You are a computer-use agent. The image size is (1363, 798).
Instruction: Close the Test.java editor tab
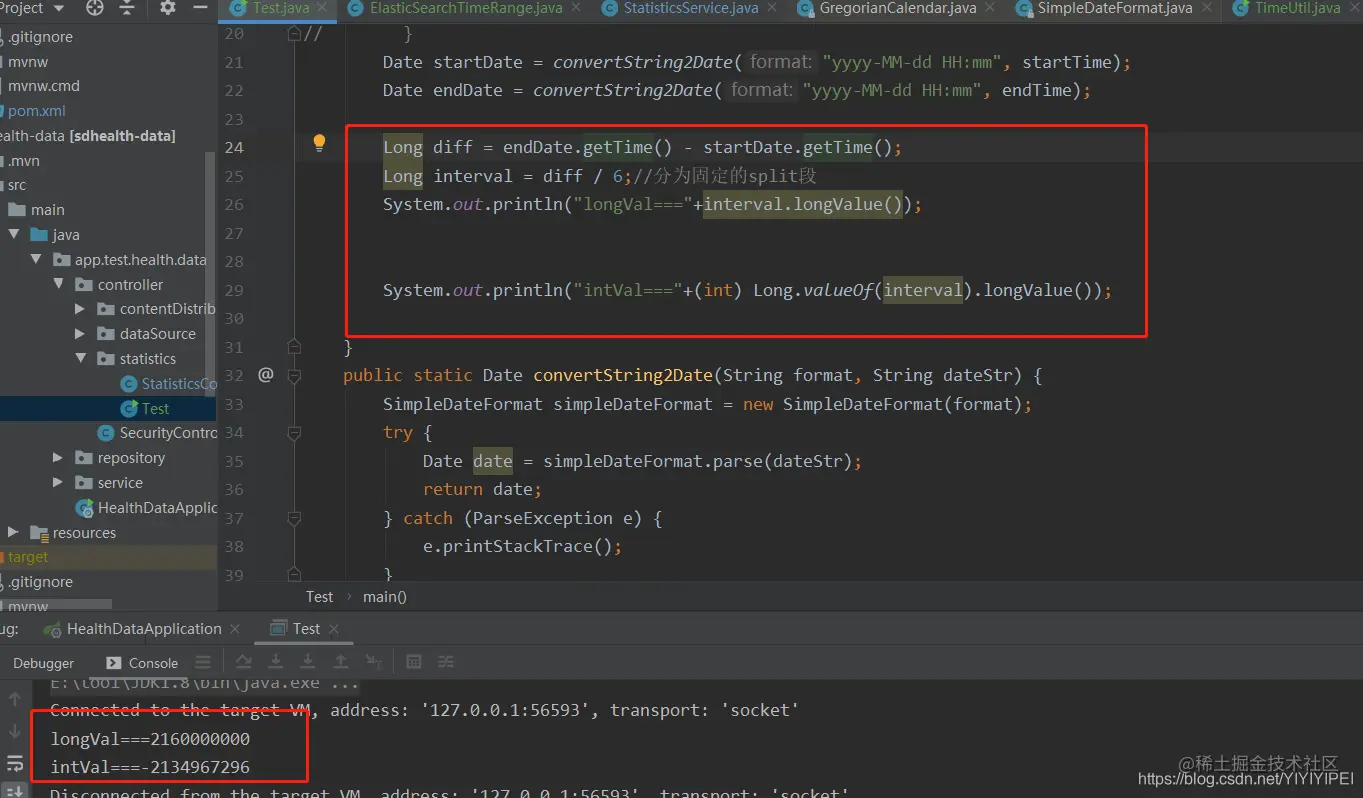coord(324,8)
